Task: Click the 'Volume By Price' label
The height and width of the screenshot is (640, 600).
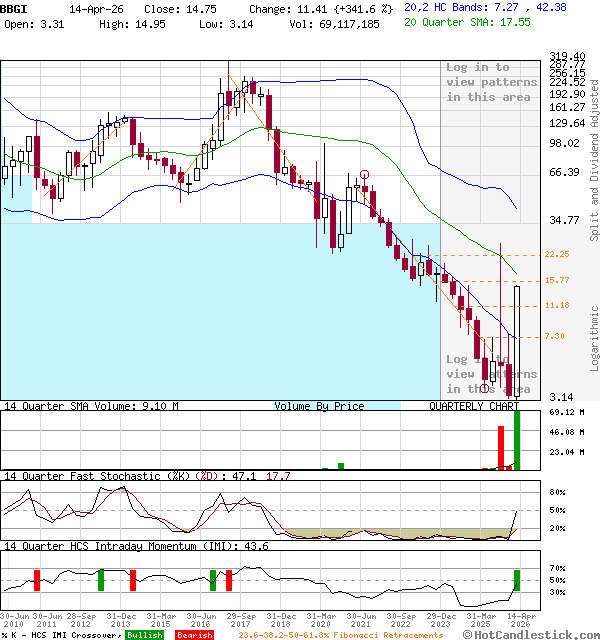Action: (x=319, y=407)
